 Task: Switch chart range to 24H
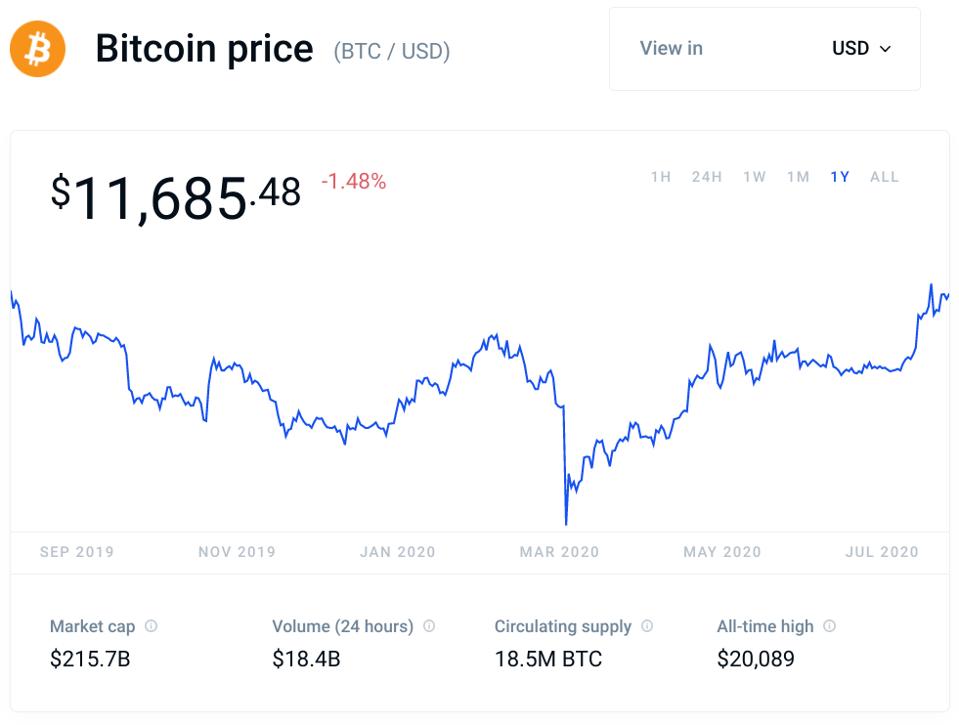pos(706,177)
